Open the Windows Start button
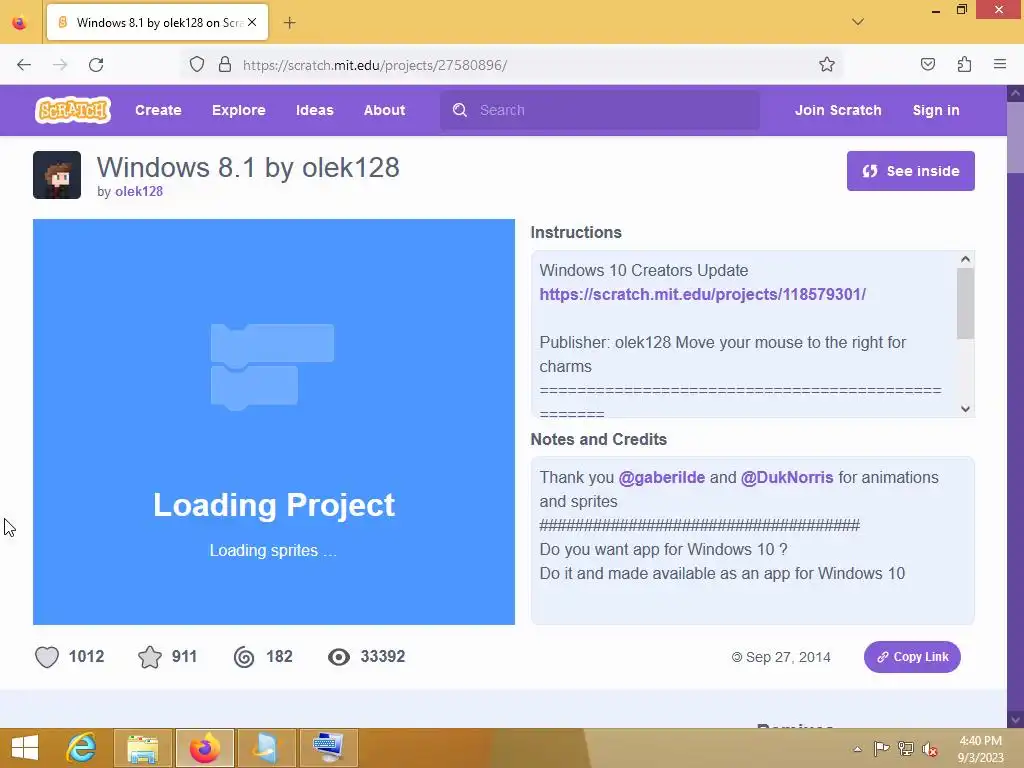Viewport: 1024px width, 768px height. [x=25, y=748]
